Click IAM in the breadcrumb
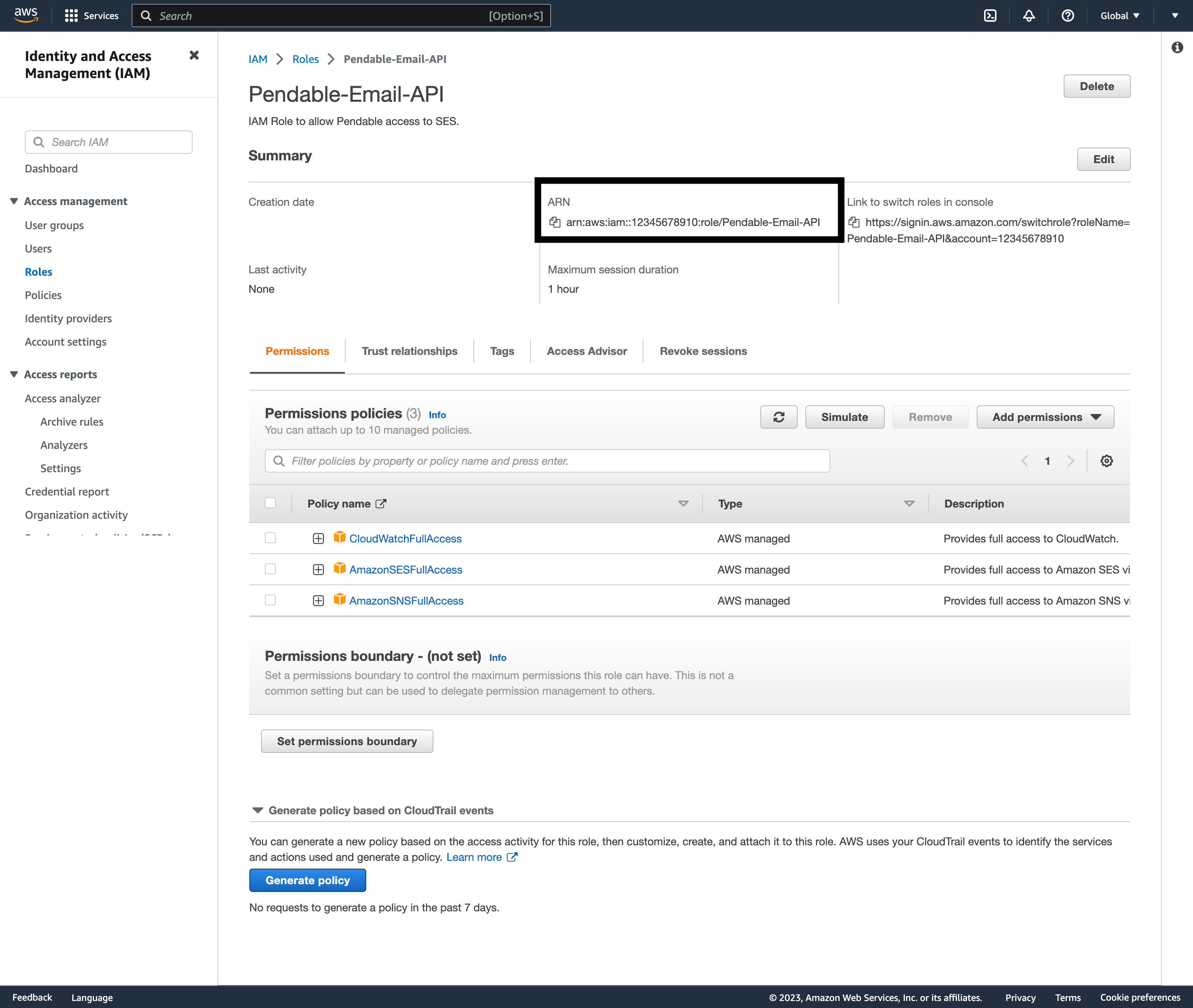 [258, 59]
